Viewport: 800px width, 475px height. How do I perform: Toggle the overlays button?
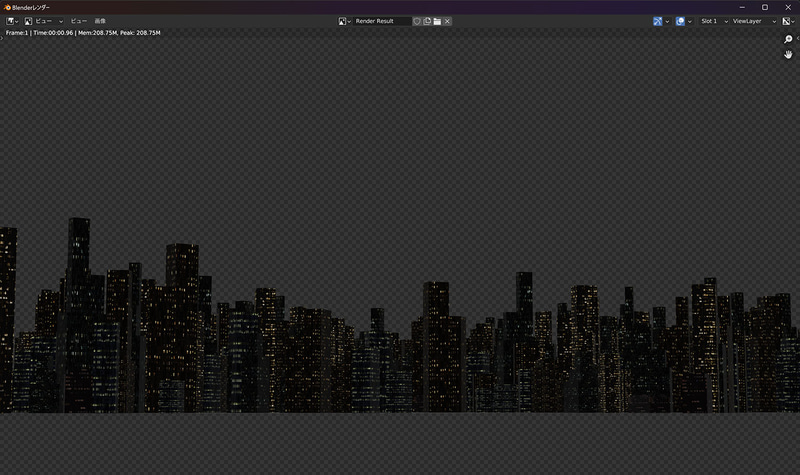point(680,21)
